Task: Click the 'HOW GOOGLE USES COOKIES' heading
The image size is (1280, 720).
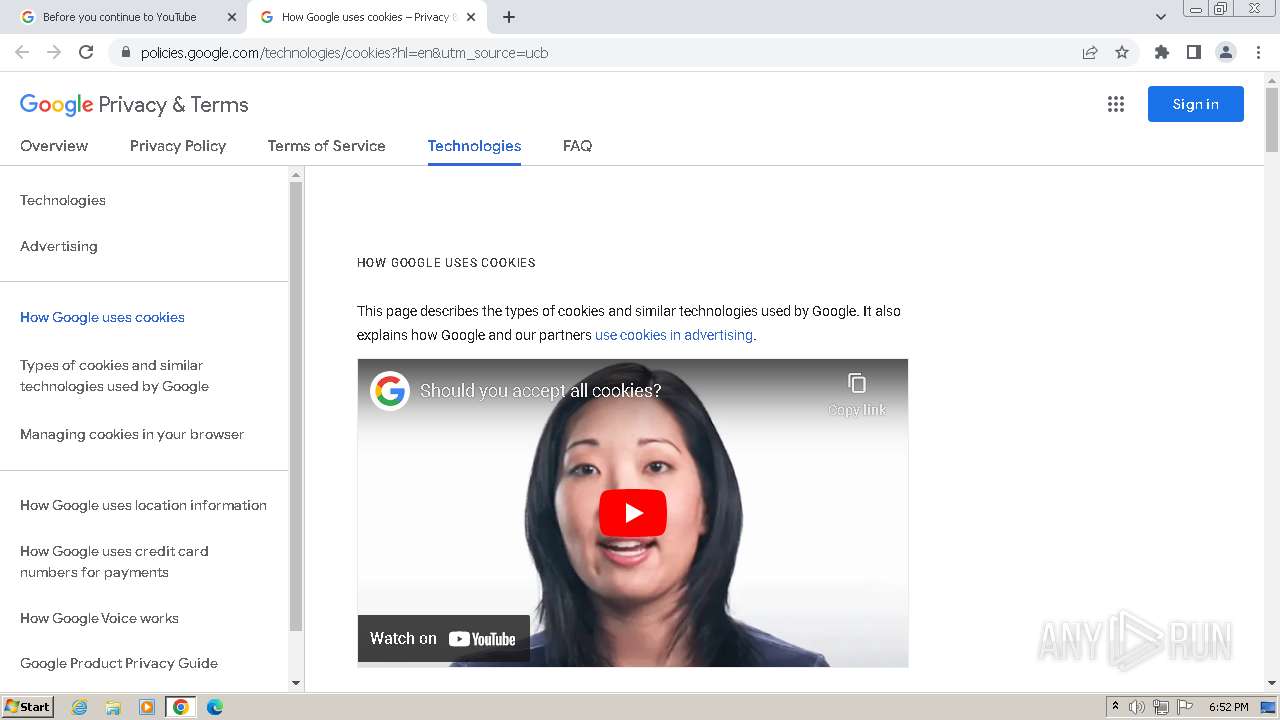Action: [x=446, y=263]
